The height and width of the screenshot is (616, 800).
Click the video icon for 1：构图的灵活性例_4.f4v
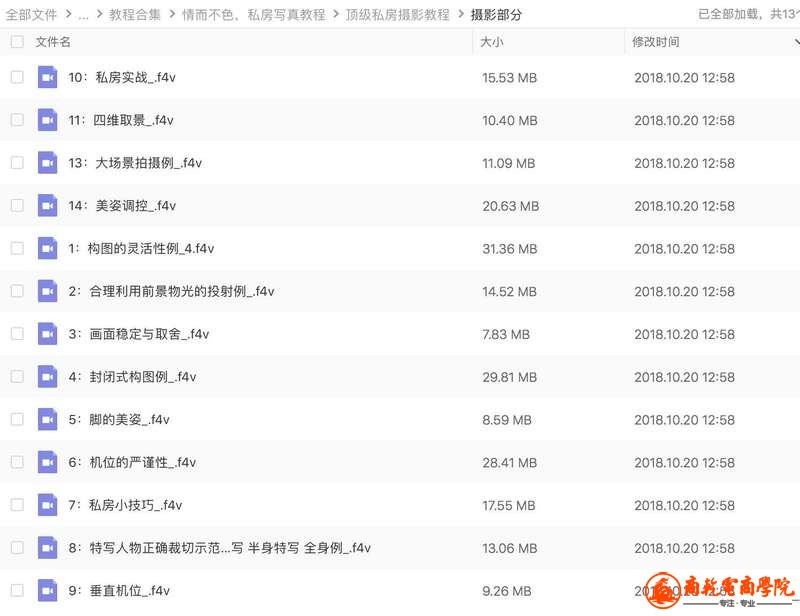click(47, 248)
